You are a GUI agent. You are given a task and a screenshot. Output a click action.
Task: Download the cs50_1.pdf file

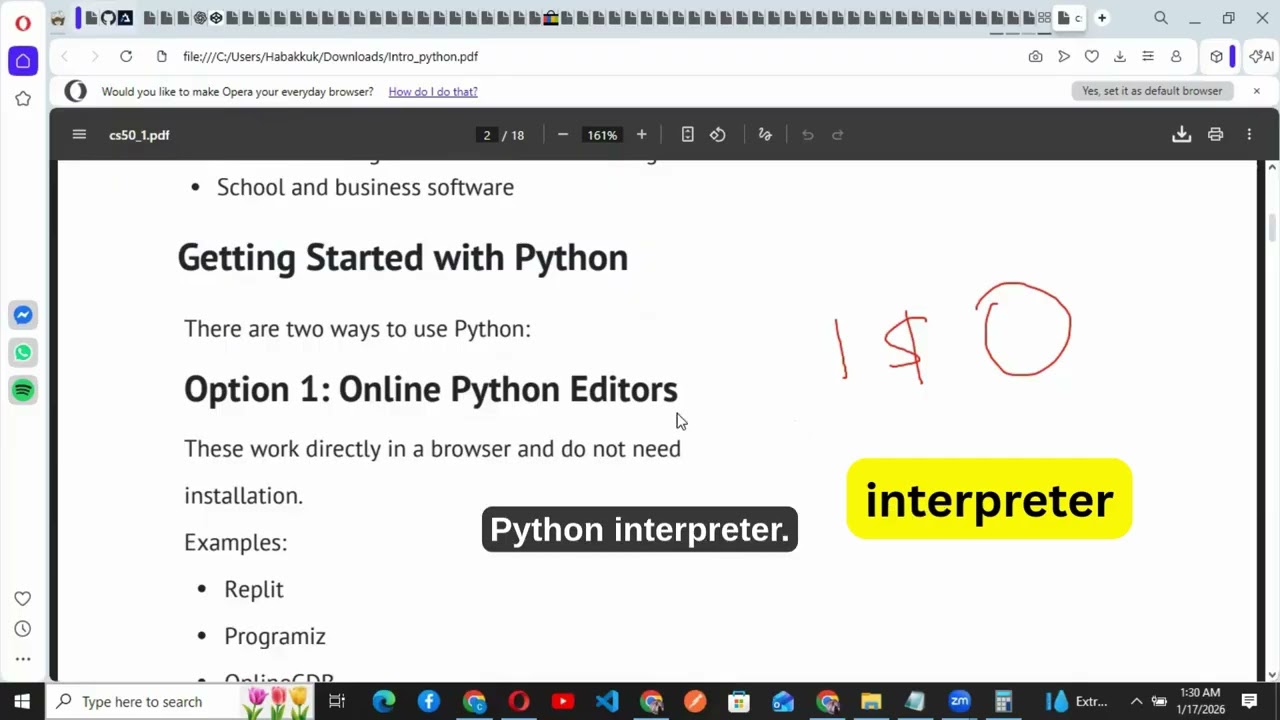pos(1182,135)
